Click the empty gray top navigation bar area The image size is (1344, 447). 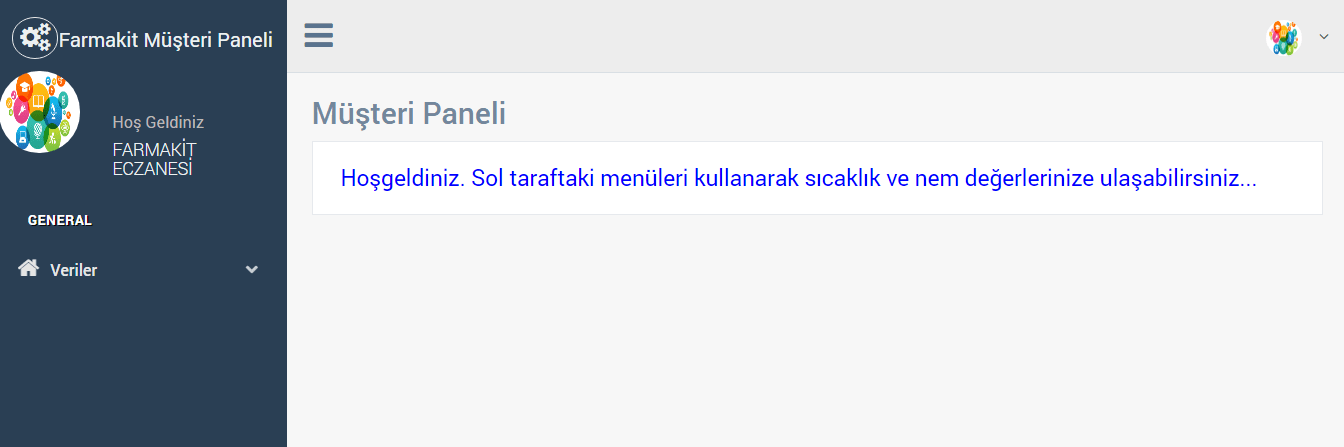[x=800, y=37]
